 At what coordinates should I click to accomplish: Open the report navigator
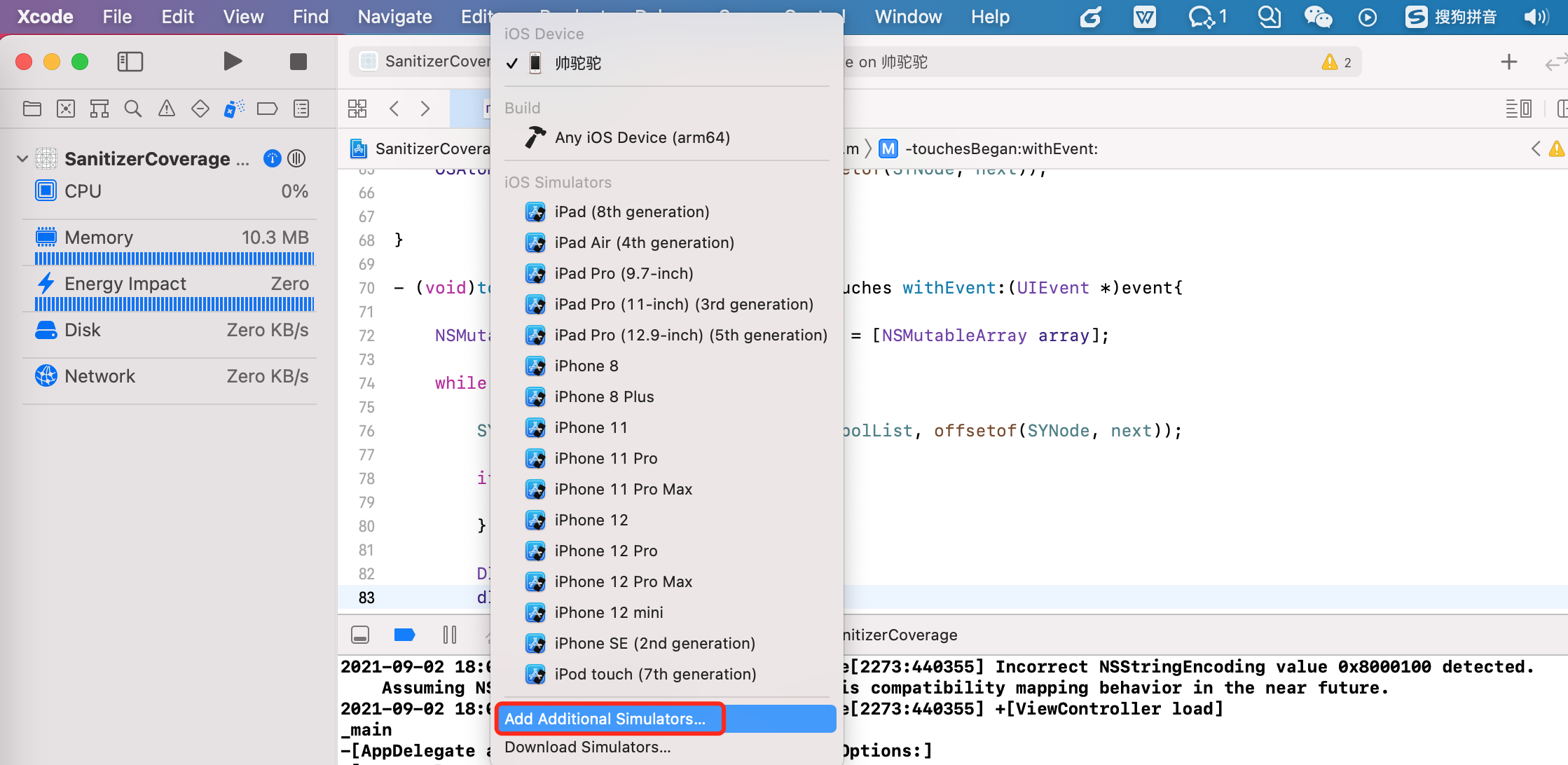(x=301, y=109)
